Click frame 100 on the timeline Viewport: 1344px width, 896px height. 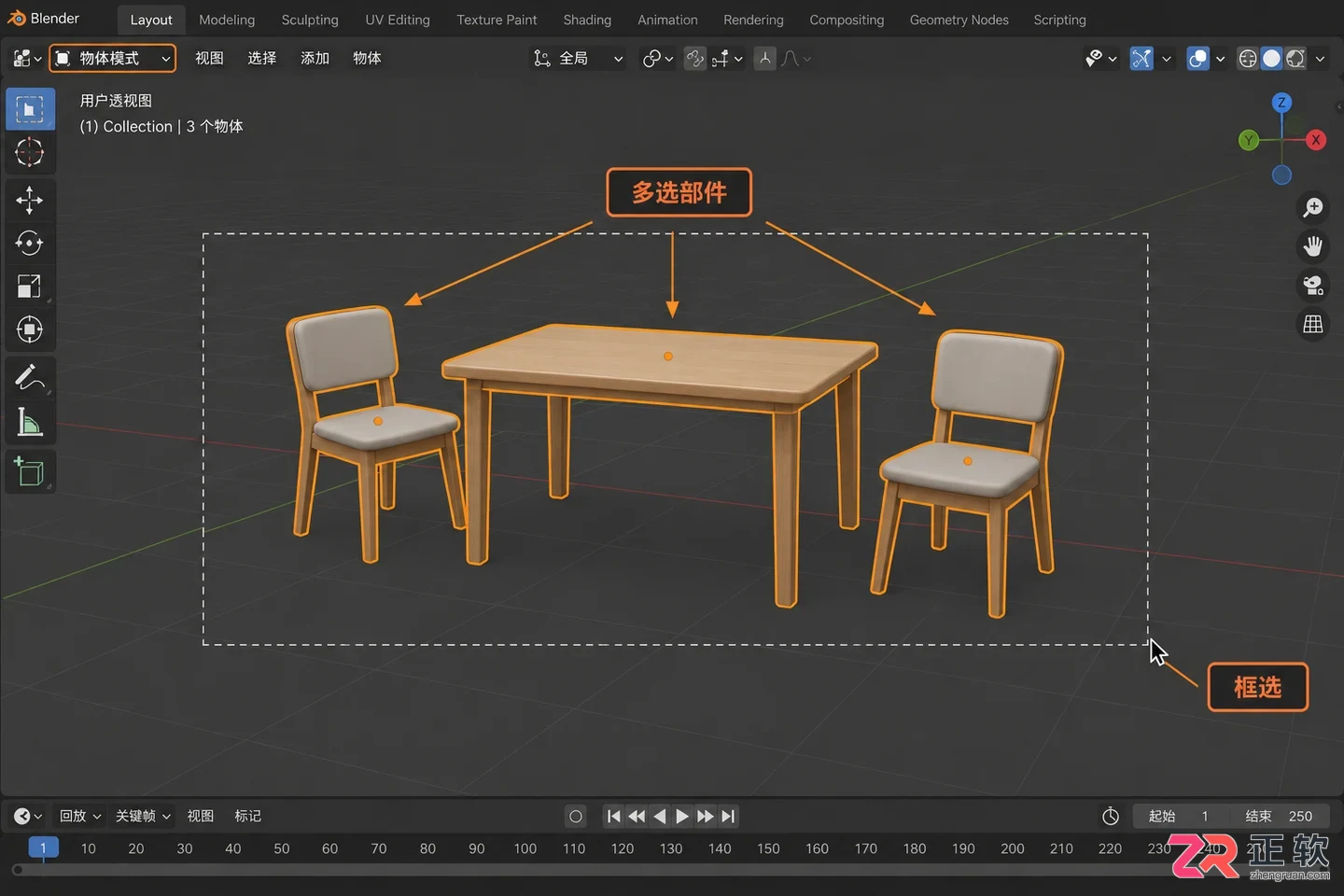(x=525, y=848)
